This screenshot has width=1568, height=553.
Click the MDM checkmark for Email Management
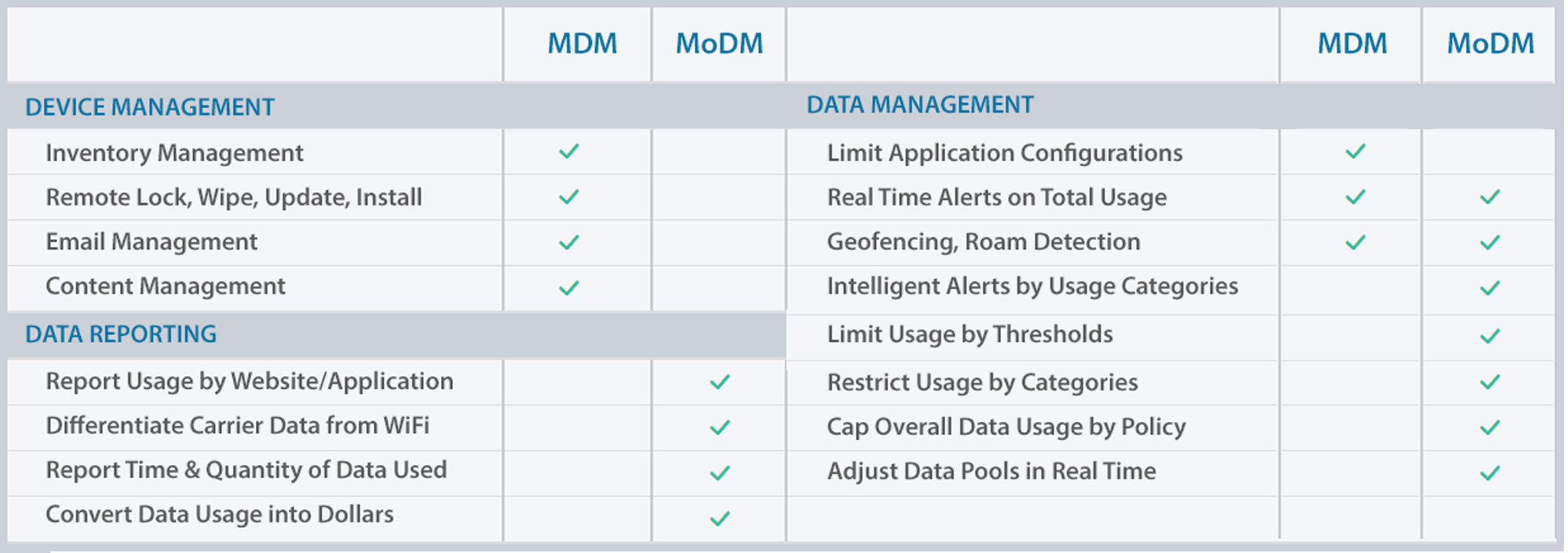[x=569, y=242]
